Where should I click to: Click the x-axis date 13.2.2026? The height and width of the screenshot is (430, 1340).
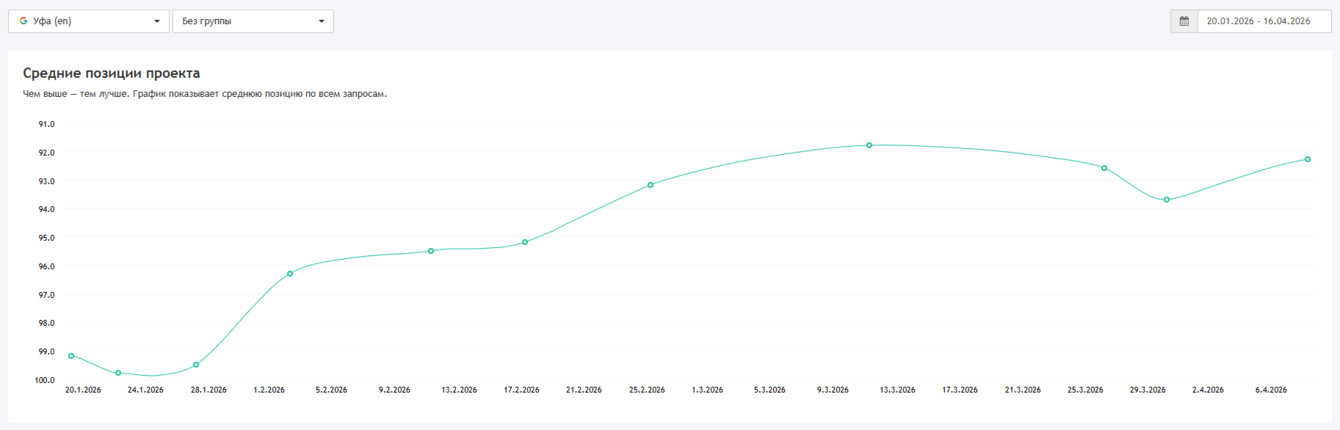coord(458,390)
